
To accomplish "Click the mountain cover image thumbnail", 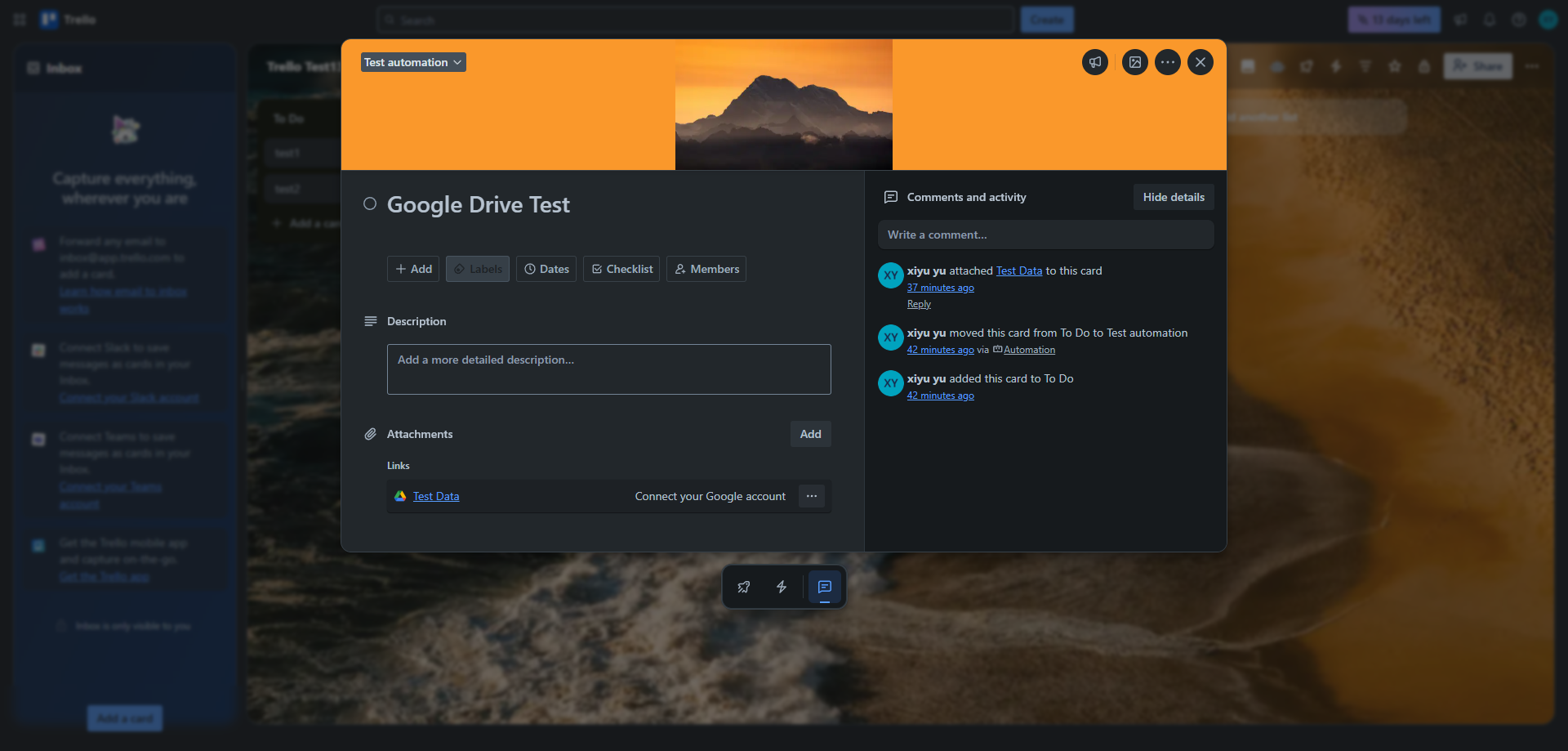I will point(784,105).
